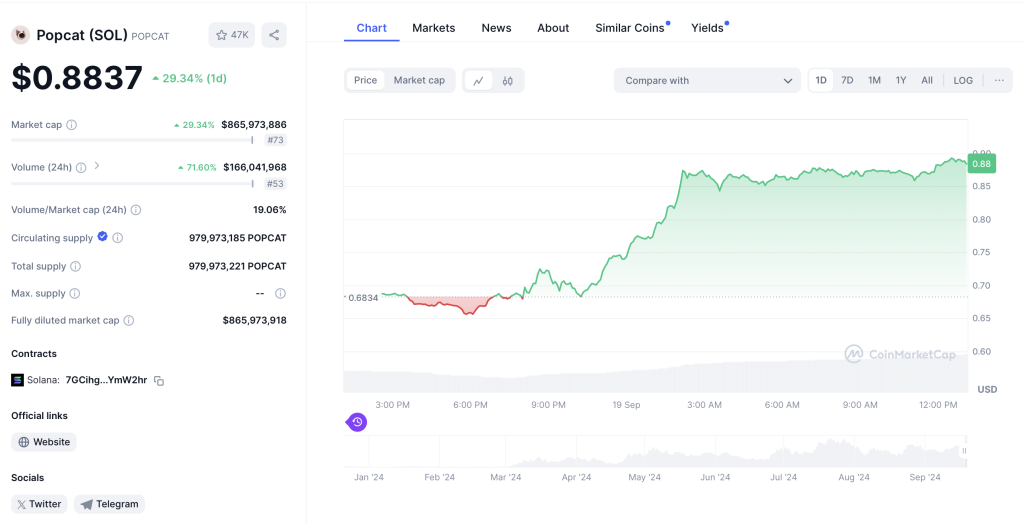Add Popcat to watchlist with the star button
1024x524 pixels.
(232, 35)
